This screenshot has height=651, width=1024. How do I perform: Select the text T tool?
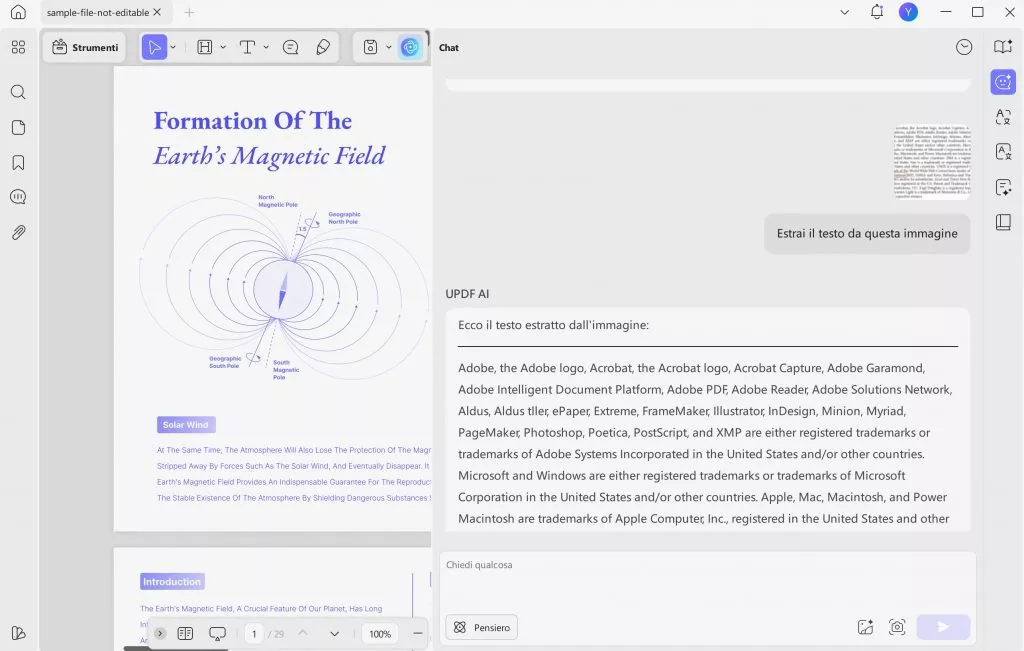pyautogui.click(x=248, y=47)
